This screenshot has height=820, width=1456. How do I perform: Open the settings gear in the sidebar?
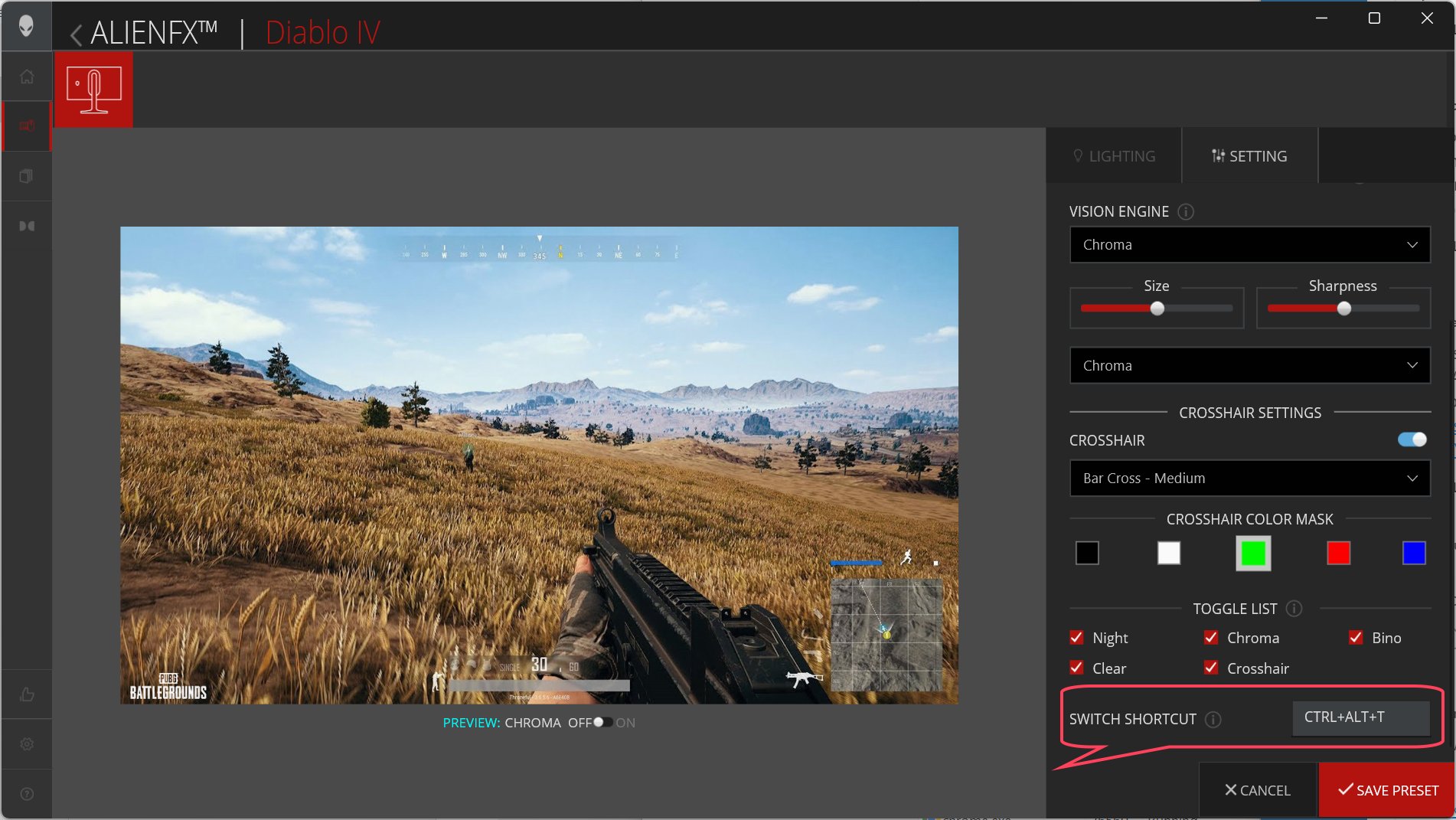27,744
